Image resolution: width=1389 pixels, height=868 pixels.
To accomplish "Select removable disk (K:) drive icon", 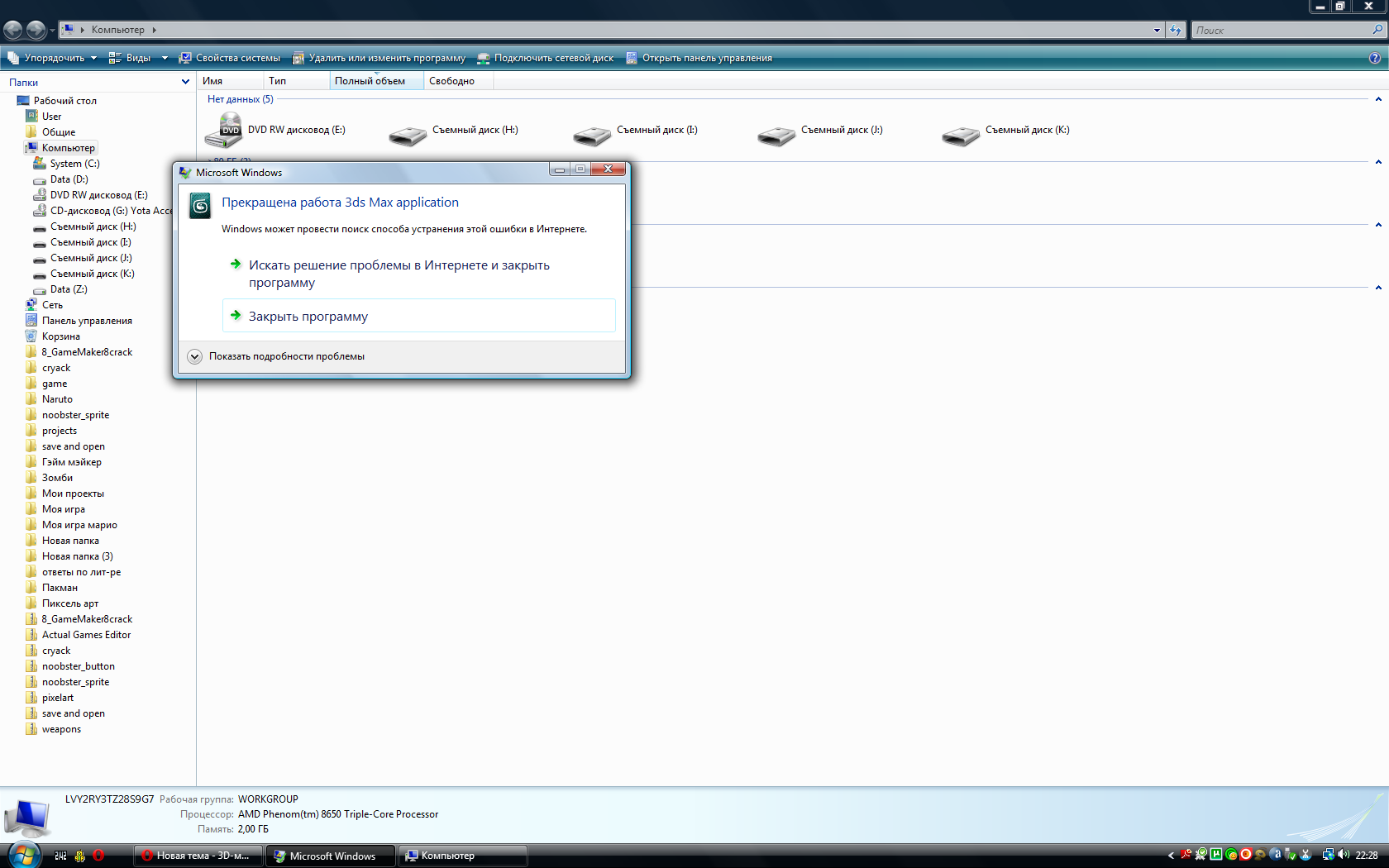I will coord(961,136).
